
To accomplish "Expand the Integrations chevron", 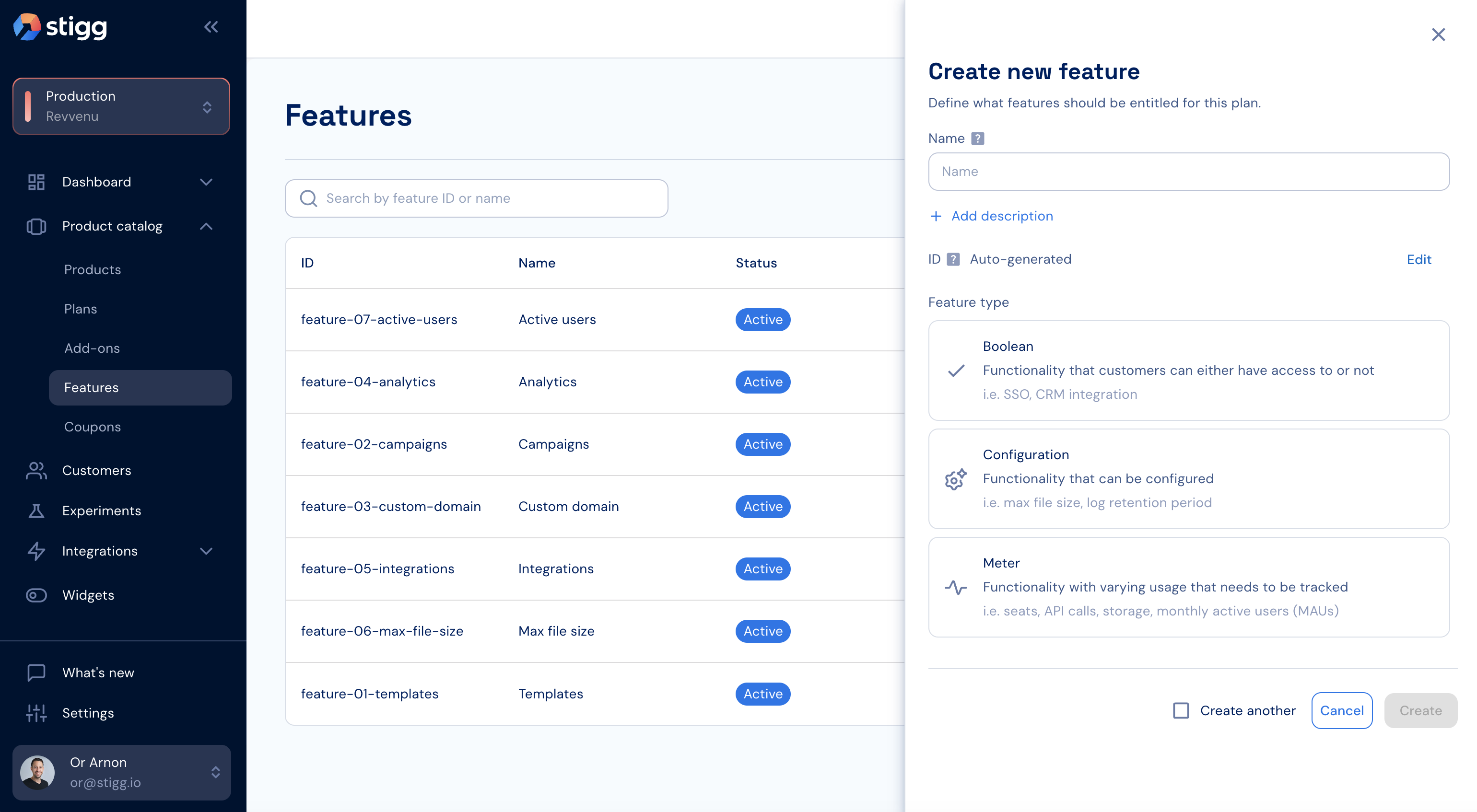I will (x=206, y=551).
